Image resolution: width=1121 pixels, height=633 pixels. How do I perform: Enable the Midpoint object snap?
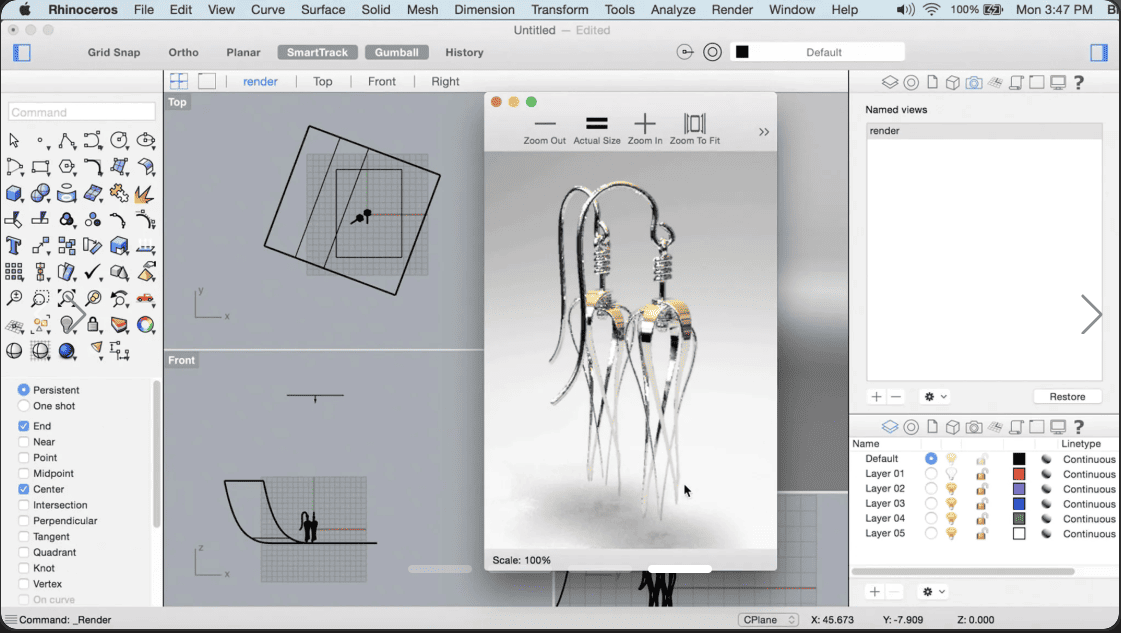pyautogui.click(x=24, y=473)
